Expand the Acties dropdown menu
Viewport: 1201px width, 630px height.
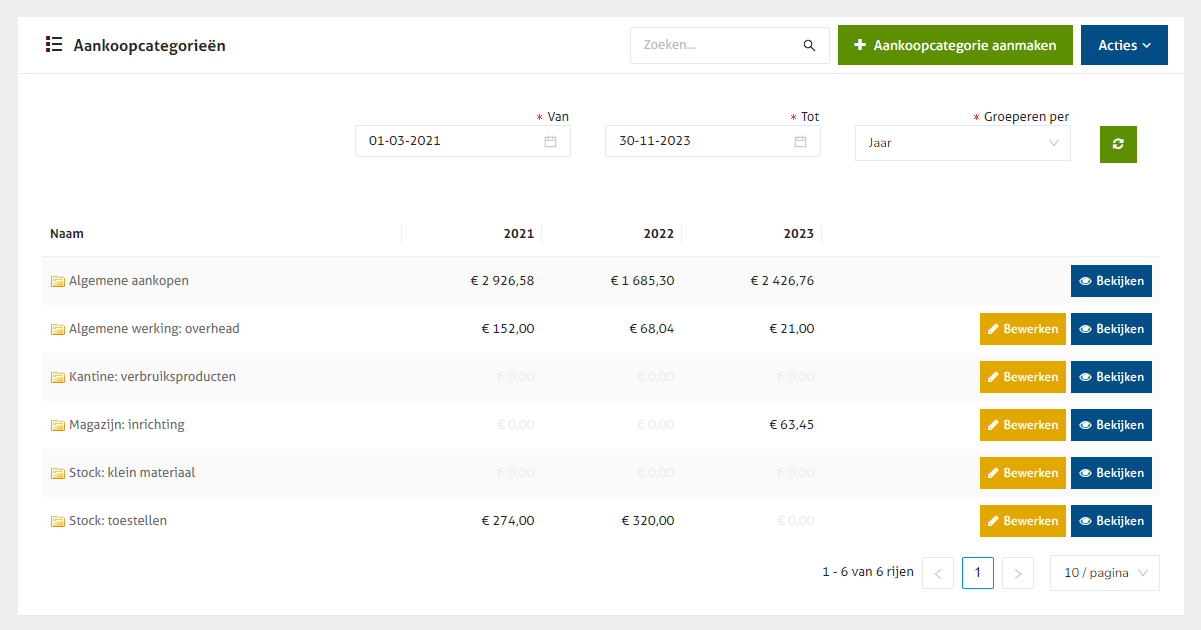(1124, 45)
